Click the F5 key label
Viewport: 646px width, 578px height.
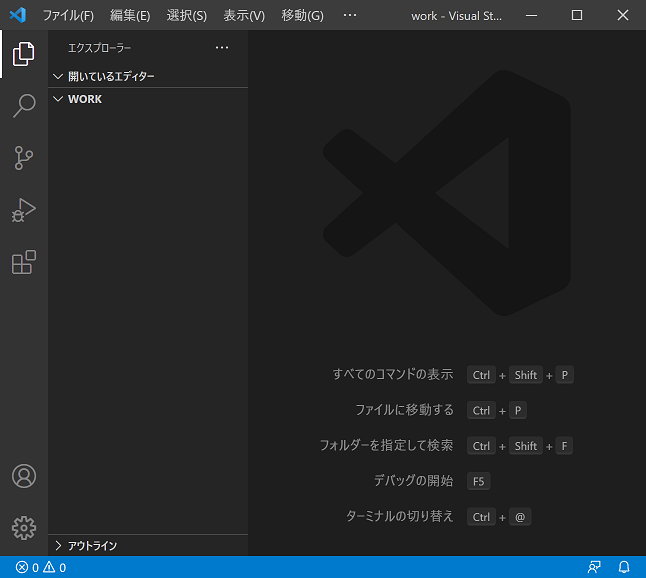coord(478,481)
